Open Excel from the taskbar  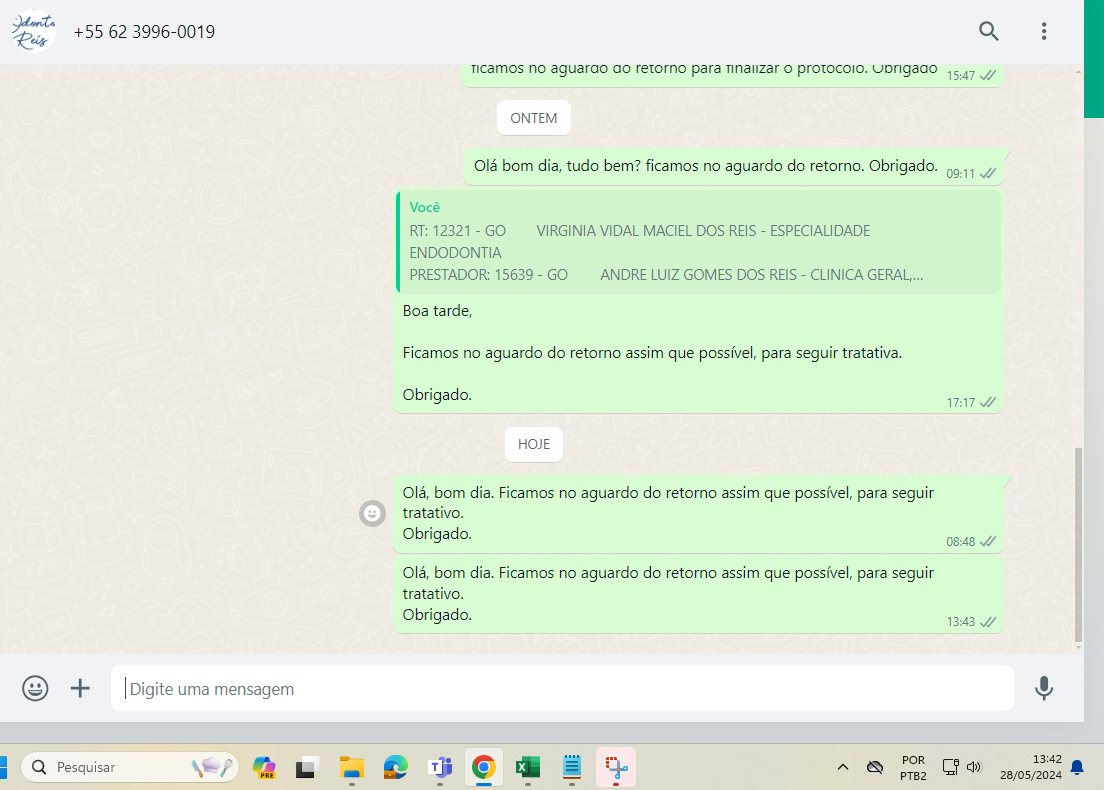click(x=527, y=767)
